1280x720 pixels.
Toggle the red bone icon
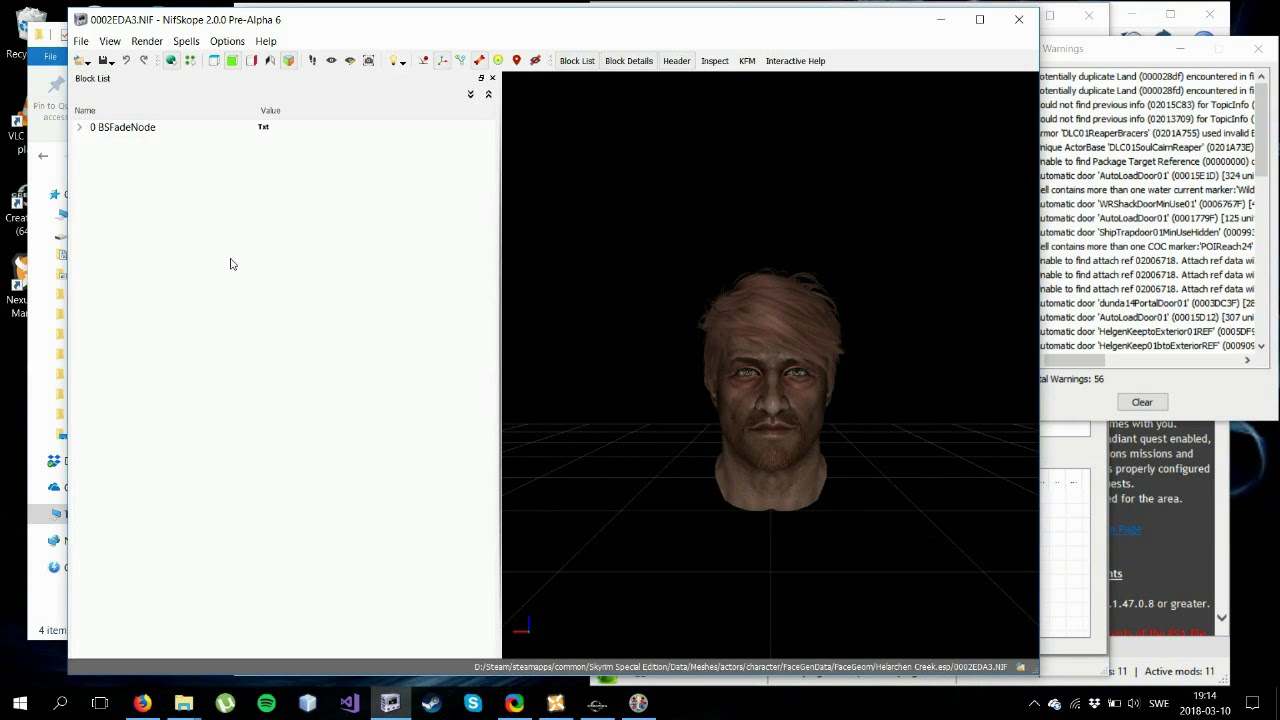(x=479, y=61)
